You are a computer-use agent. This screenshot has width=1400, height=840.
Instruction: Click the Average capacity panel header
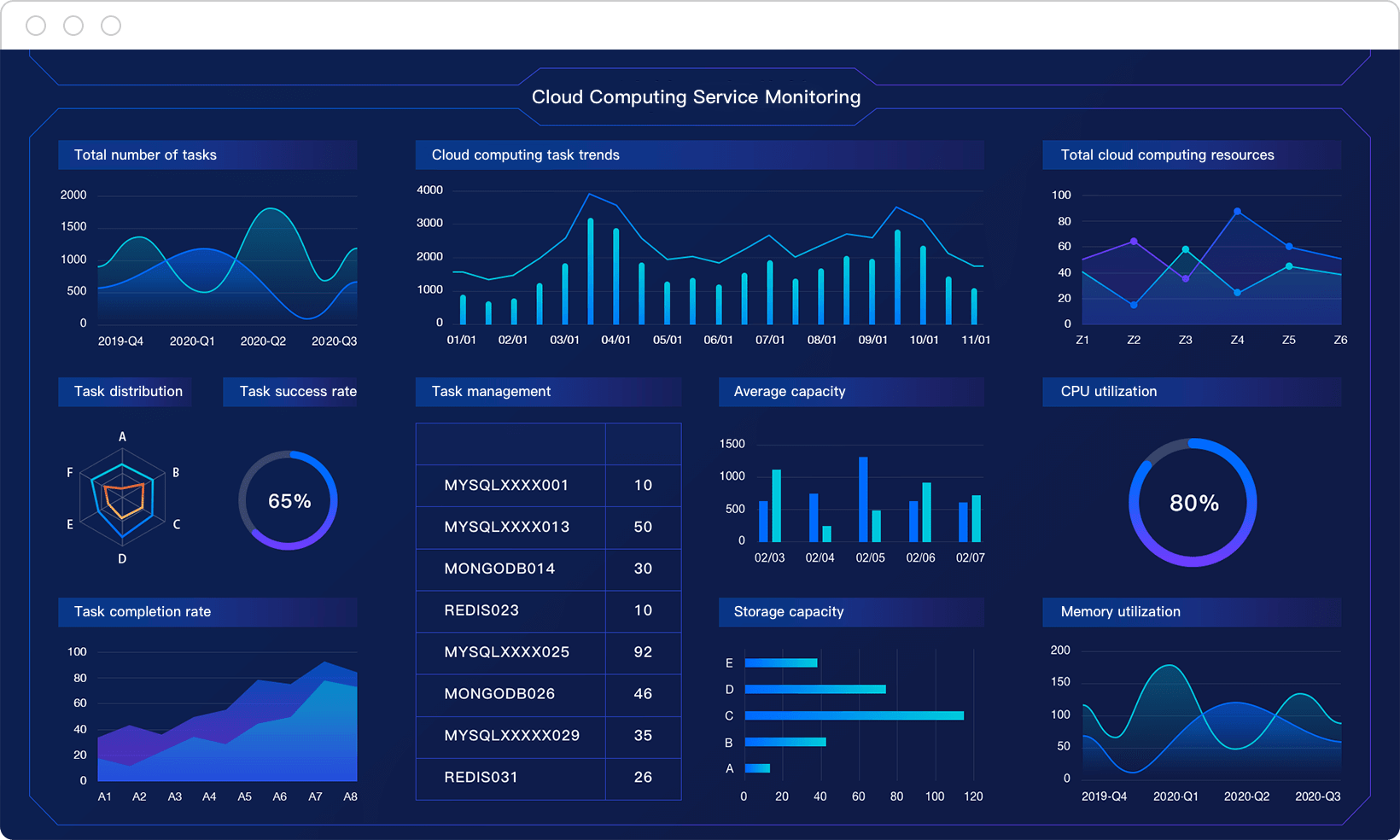(x=851, y=391)
